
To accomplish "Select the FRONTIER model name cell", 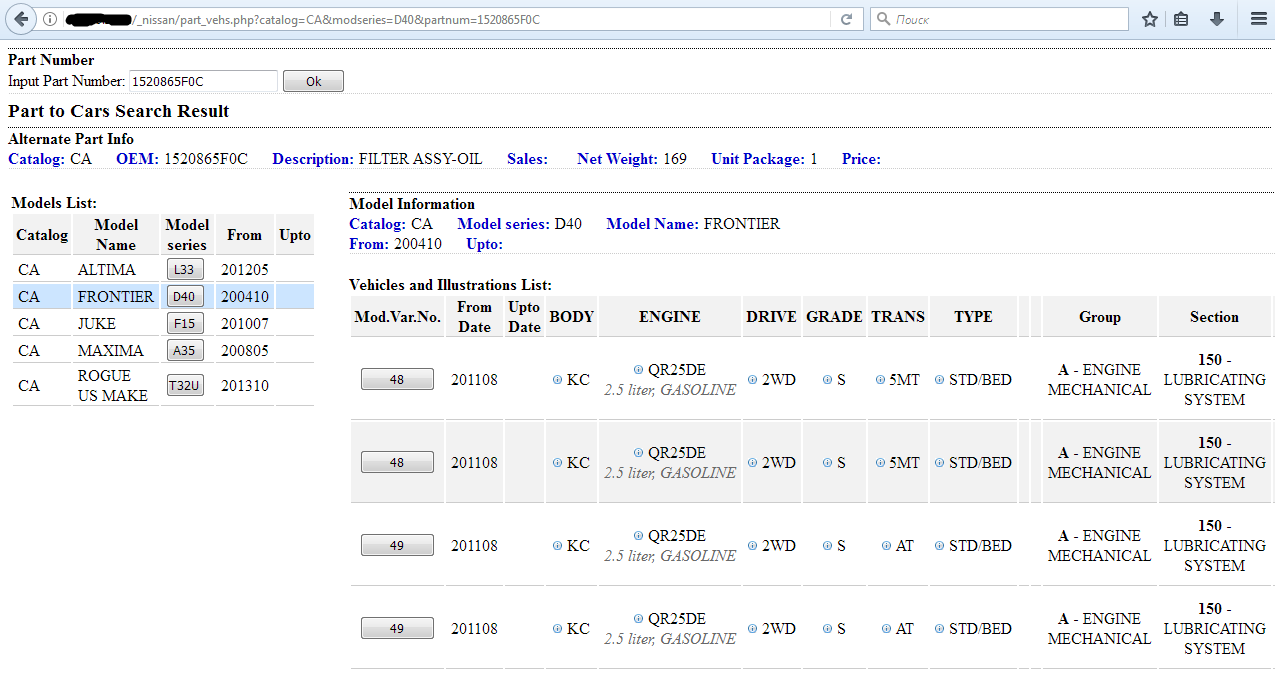I will tap(116, 296).
